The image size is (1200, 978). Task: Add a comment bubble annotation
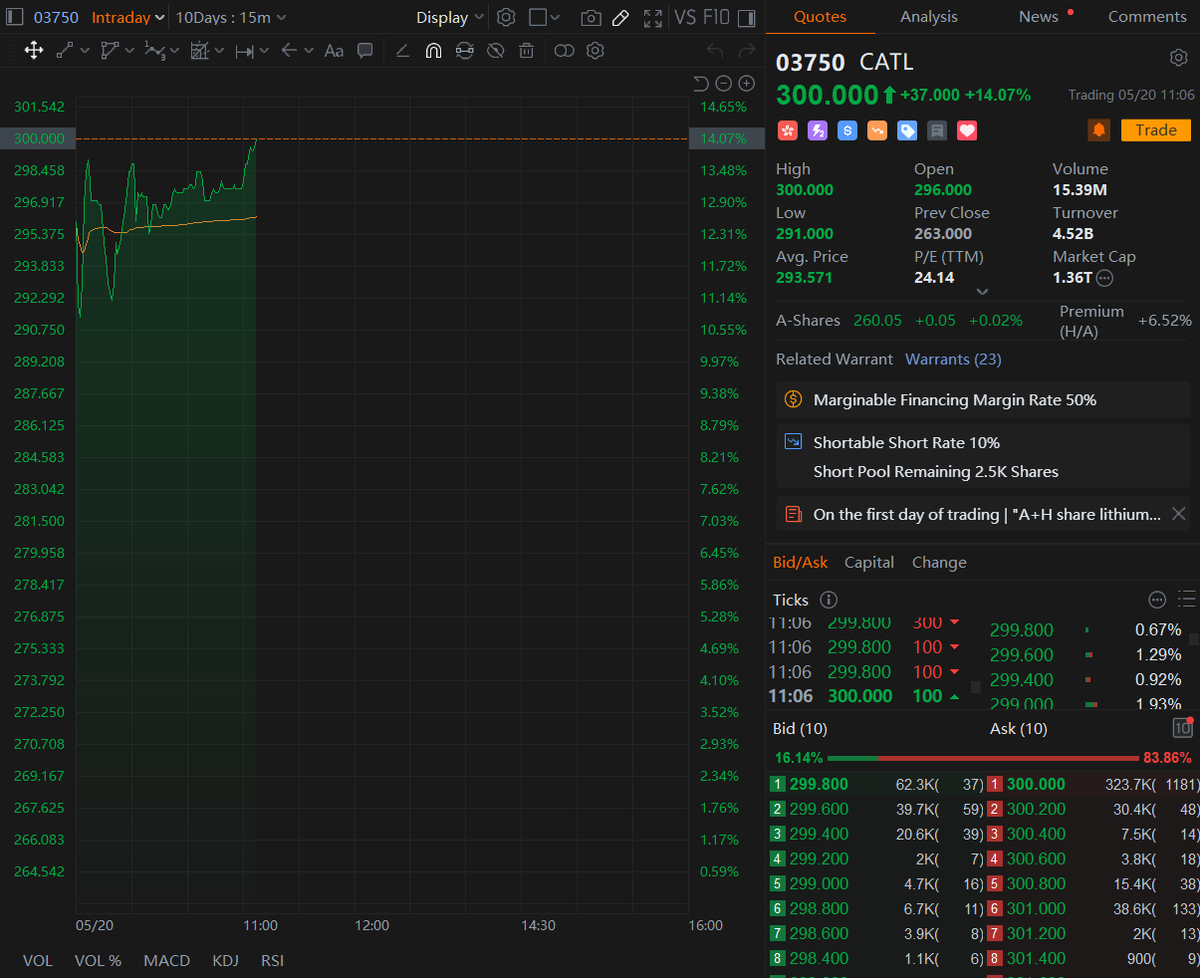point(365,50)
